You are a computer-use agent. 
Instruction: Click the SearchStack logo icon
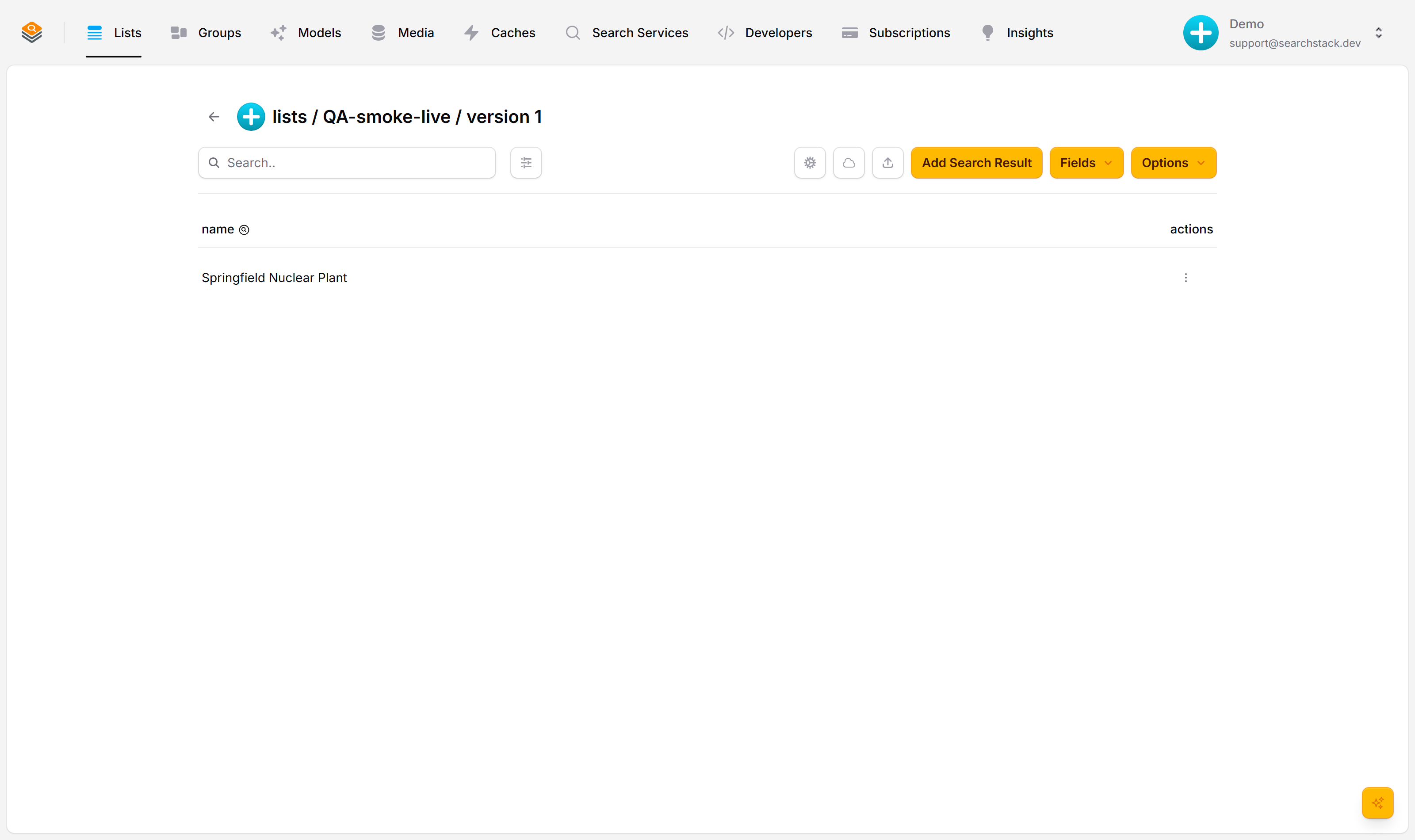pyautogui.click(x=32, y=32)
